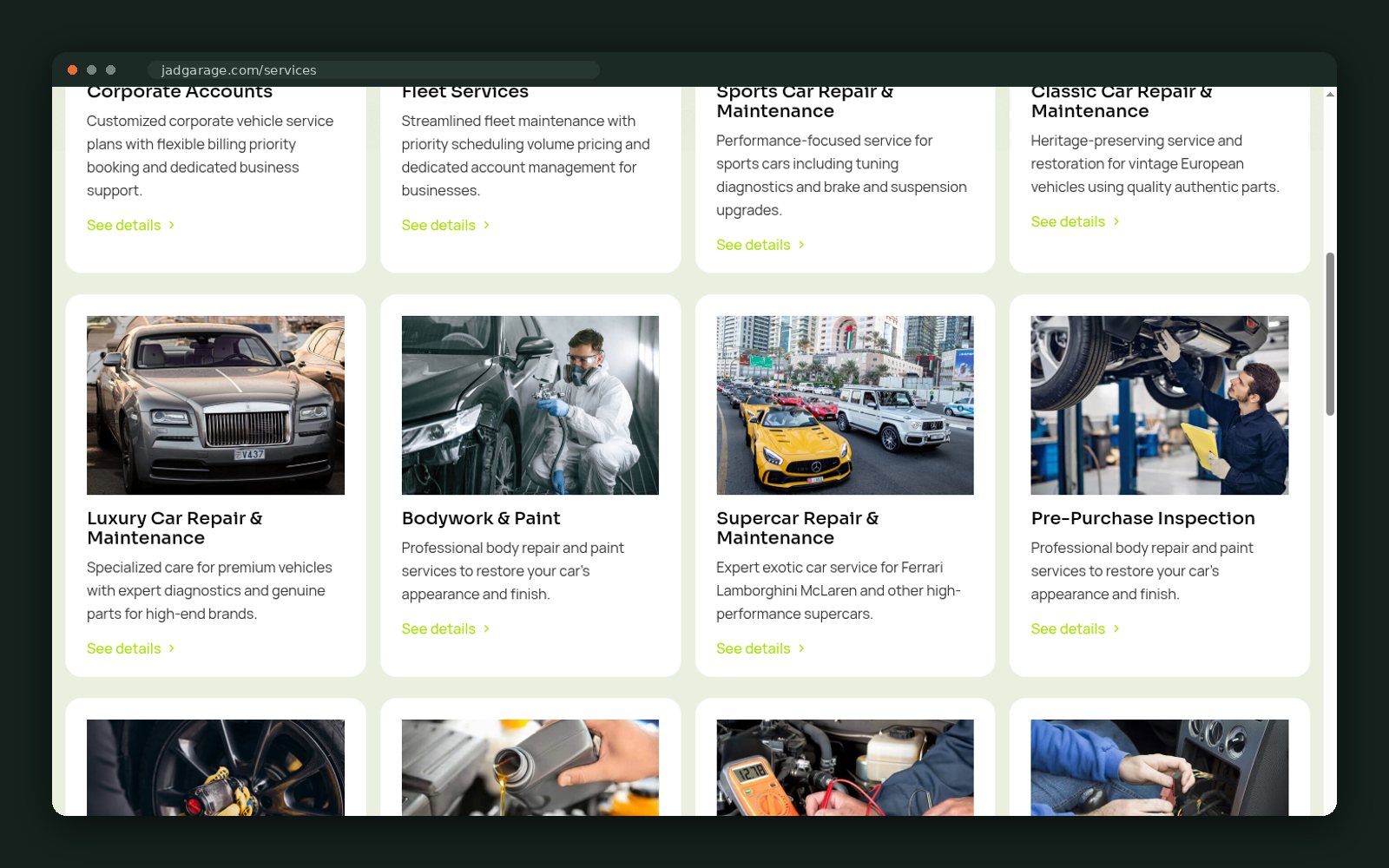
Task: Click the Heritage-preserving service description text
Action: [x=1155, y=163]
